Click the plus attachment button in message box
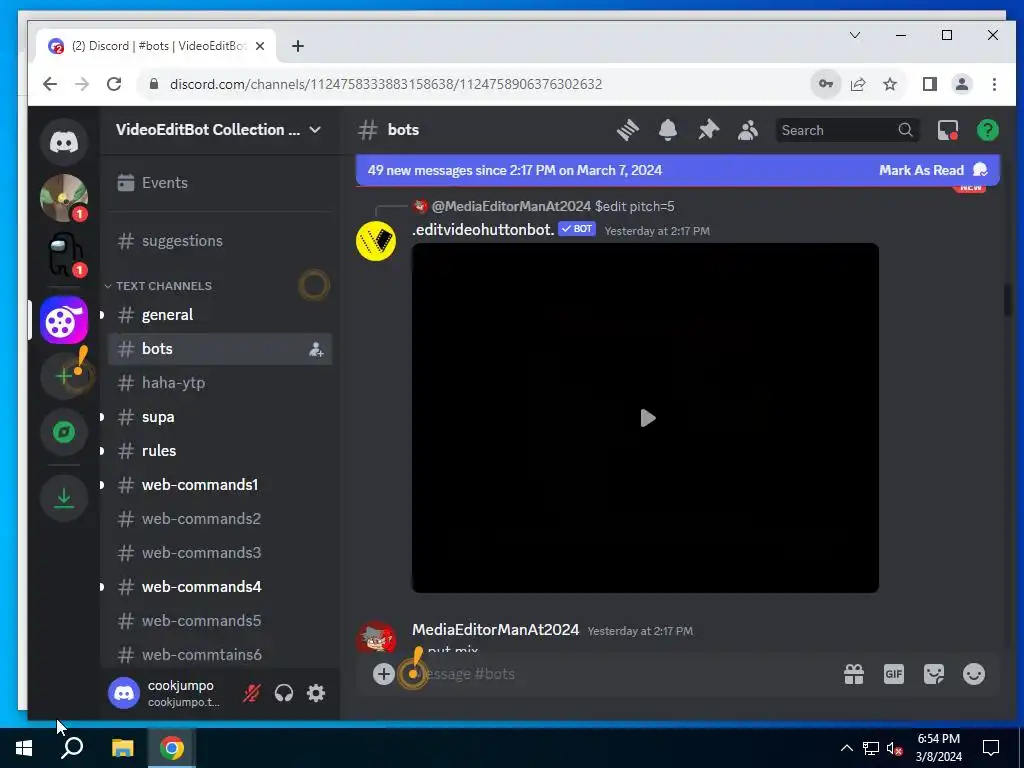Screen dimensions: 1024x768 [x=384, y=674]
